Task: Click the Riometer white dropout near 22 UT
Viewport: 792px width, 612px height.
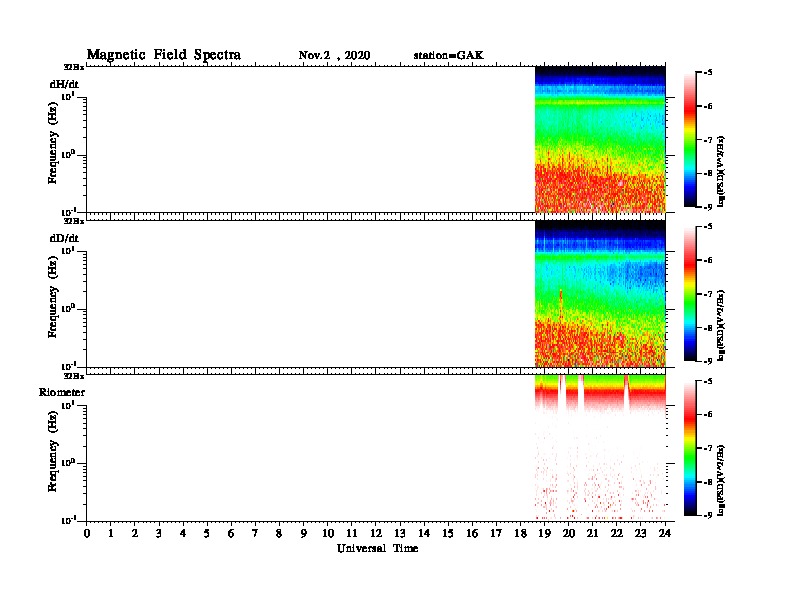Action: point(626,393)
